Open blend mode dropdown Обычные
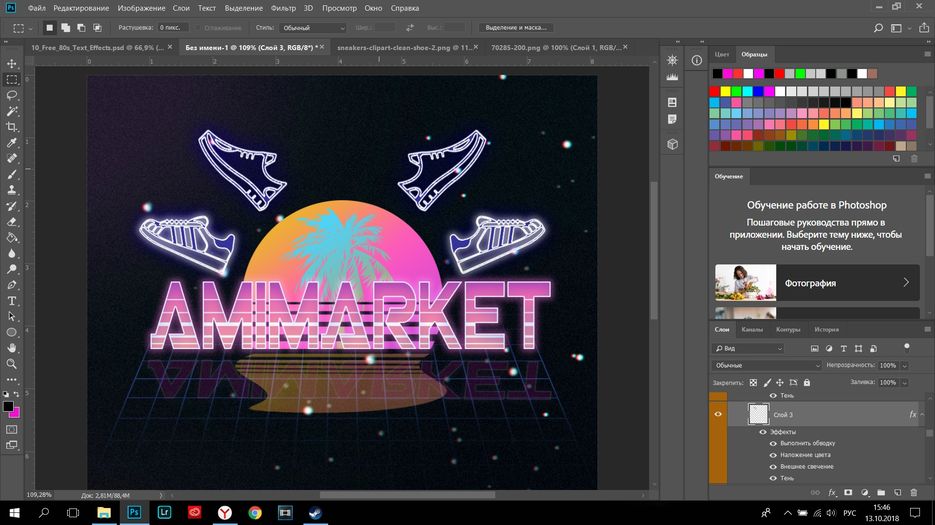Viewport: 935px width, 525px height. point(767,365)
